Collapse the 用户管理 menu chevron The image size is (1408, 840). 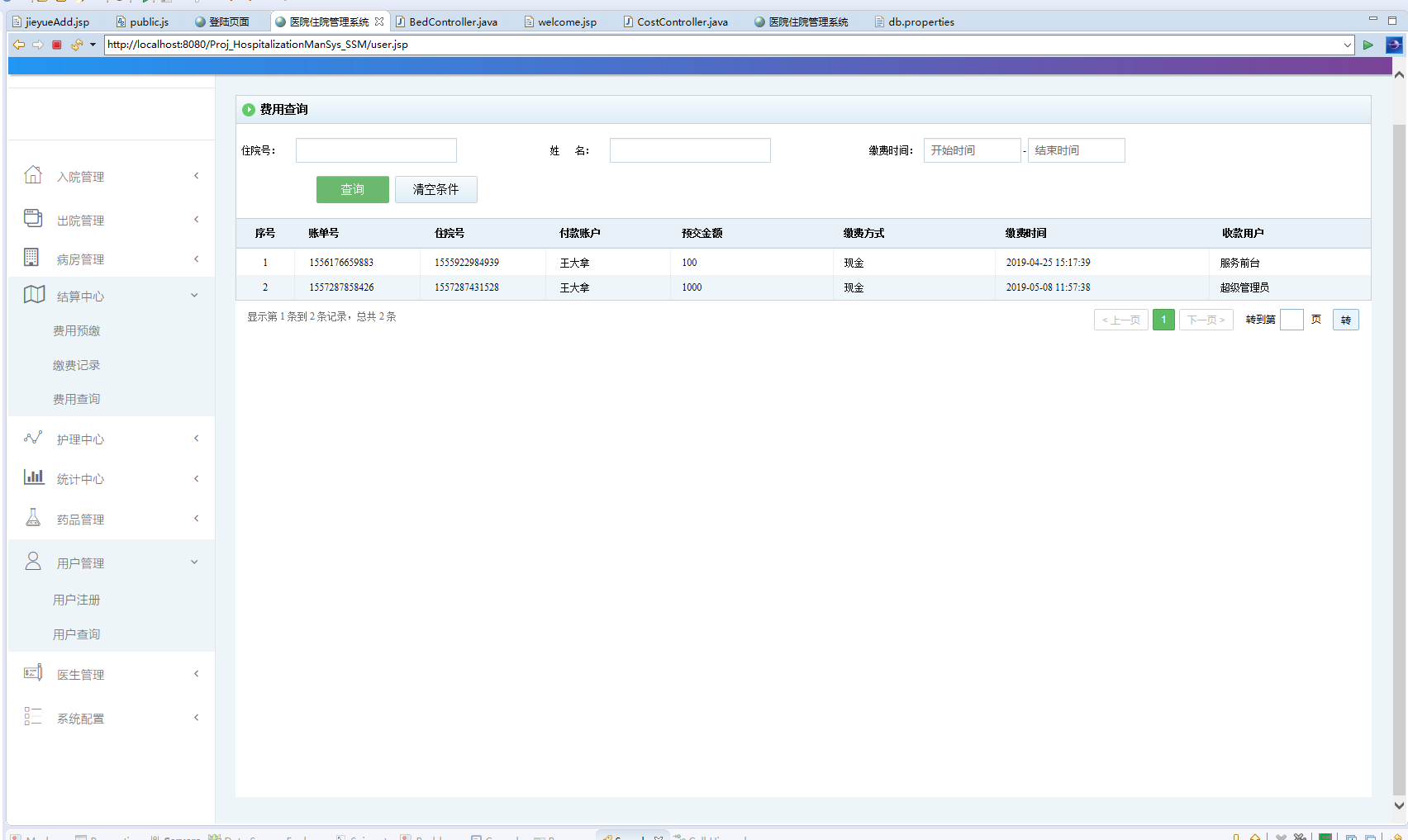pos(195,562)
